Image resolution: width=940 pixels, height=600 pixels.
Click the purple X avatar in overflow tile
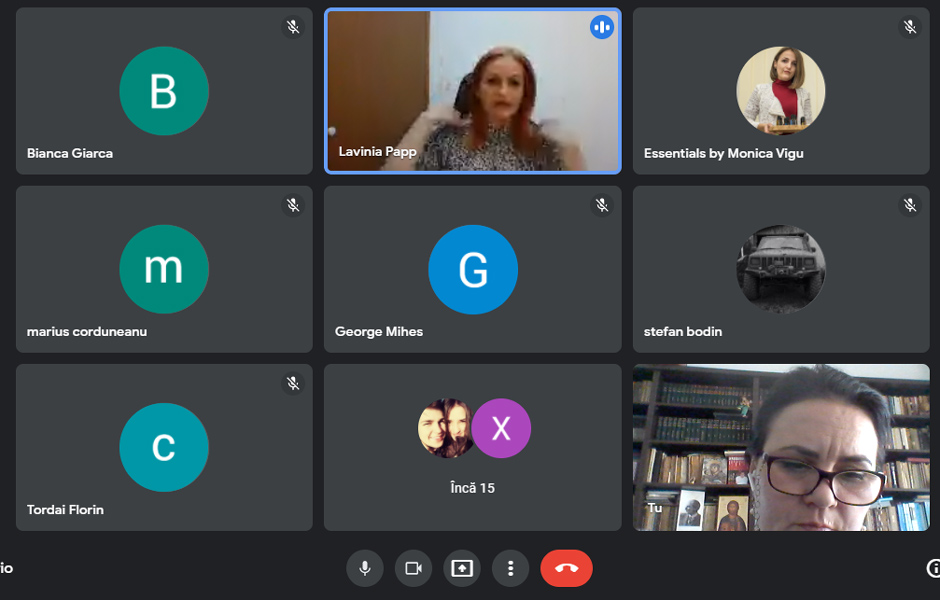501,429
